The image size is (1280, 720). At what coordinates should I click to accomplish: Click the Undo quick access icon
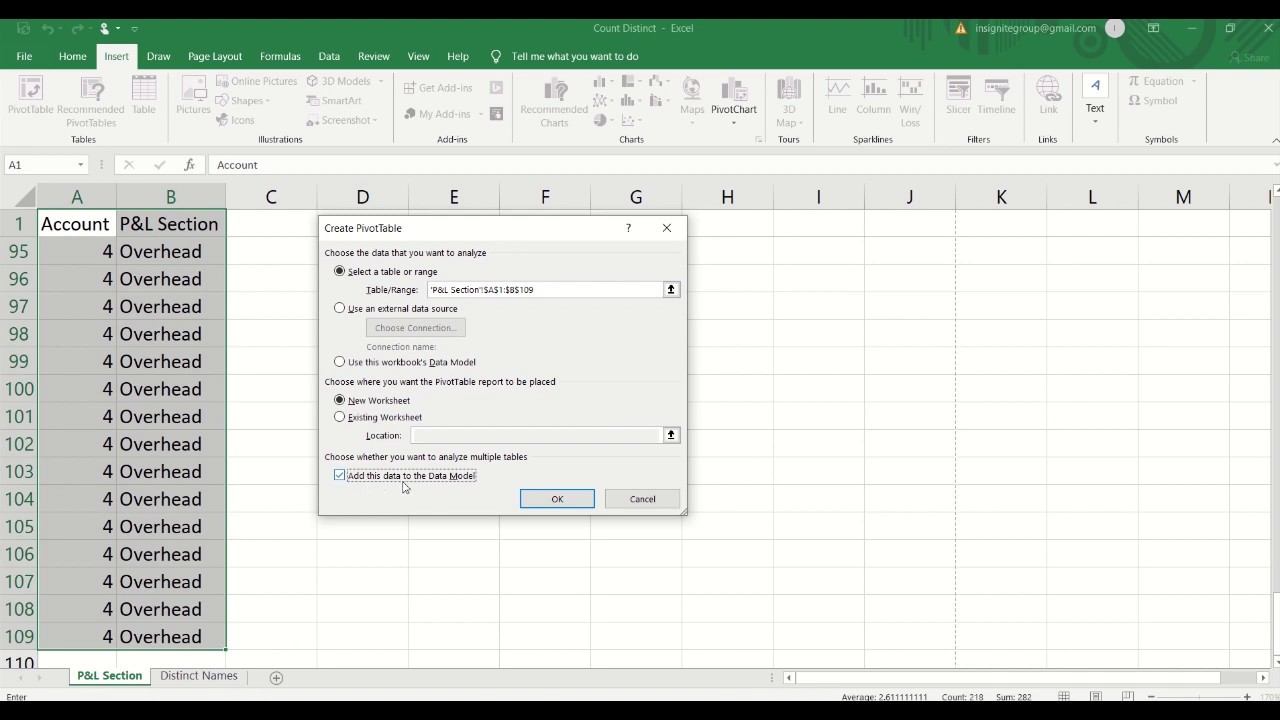coord(47,28)
